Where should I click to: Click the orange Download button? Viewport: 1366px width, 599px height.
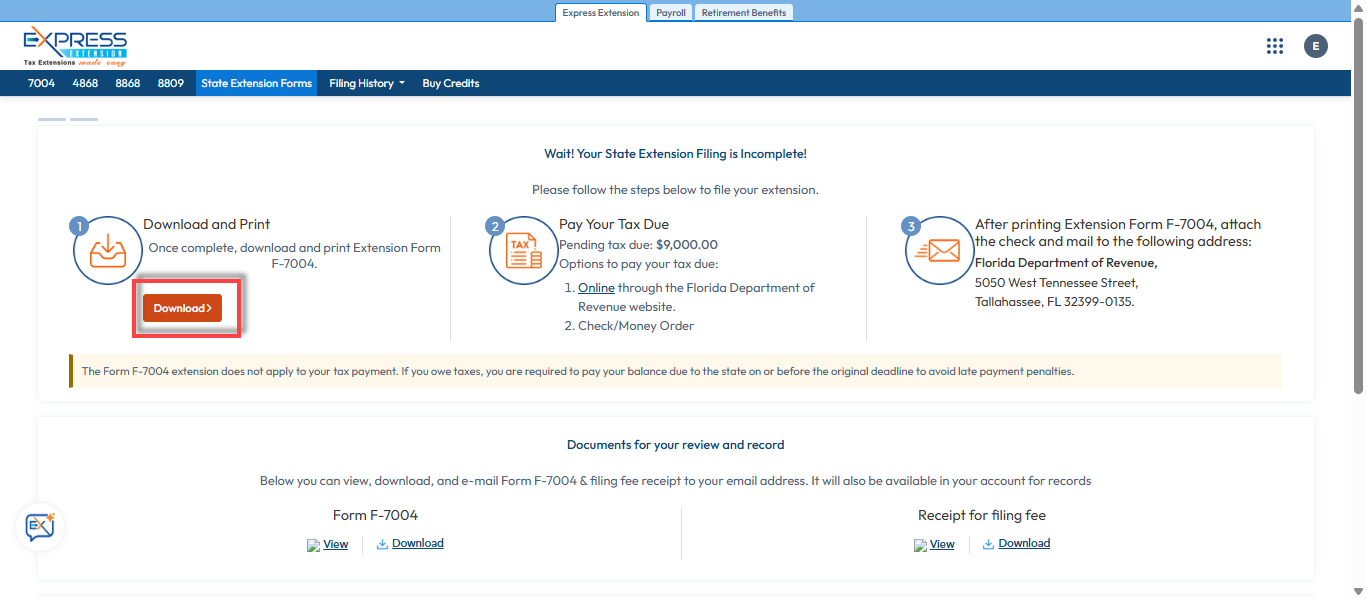point(182,308)
